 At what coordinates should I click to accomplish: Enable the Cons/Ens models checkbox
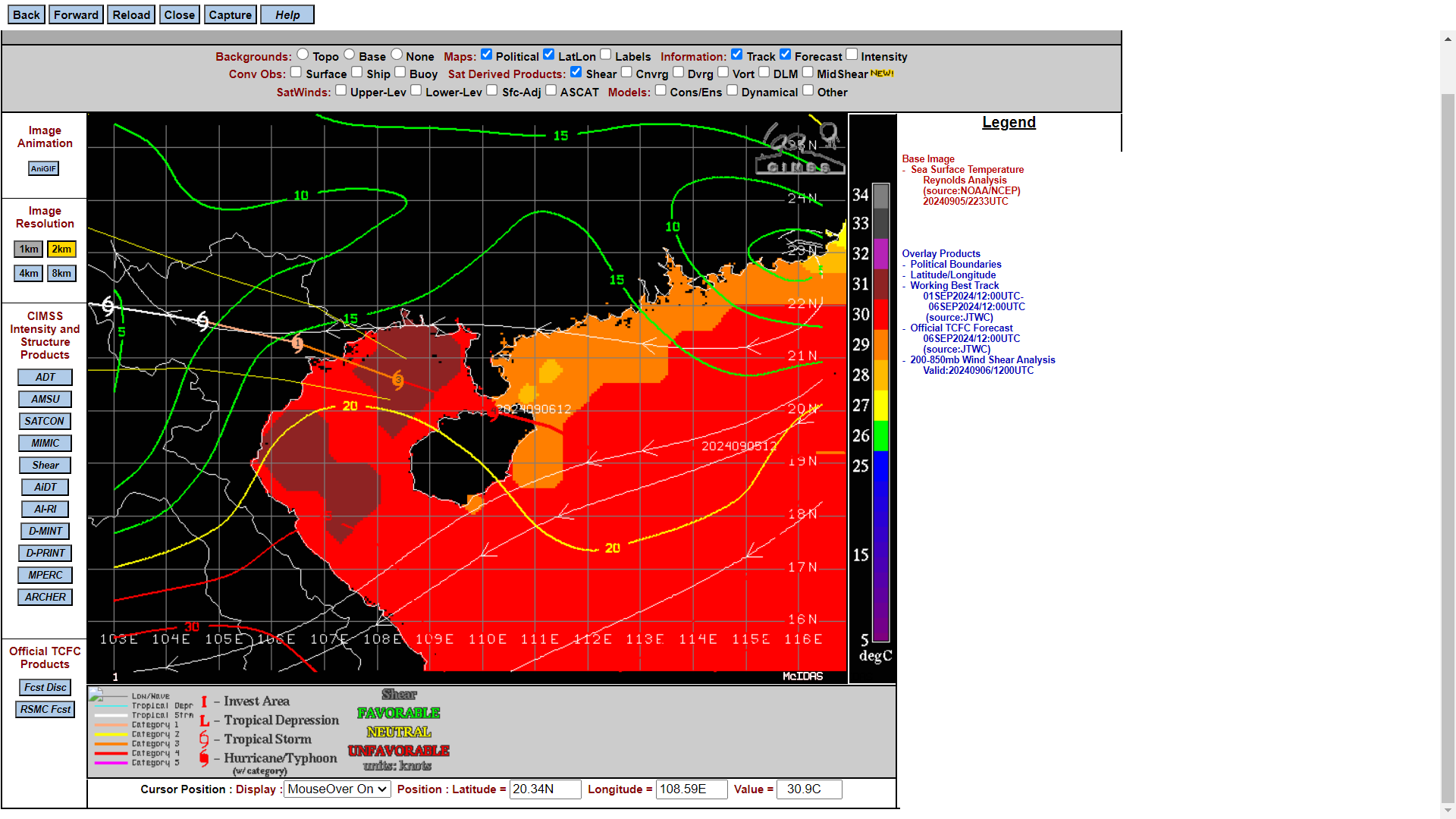[661, 90]
